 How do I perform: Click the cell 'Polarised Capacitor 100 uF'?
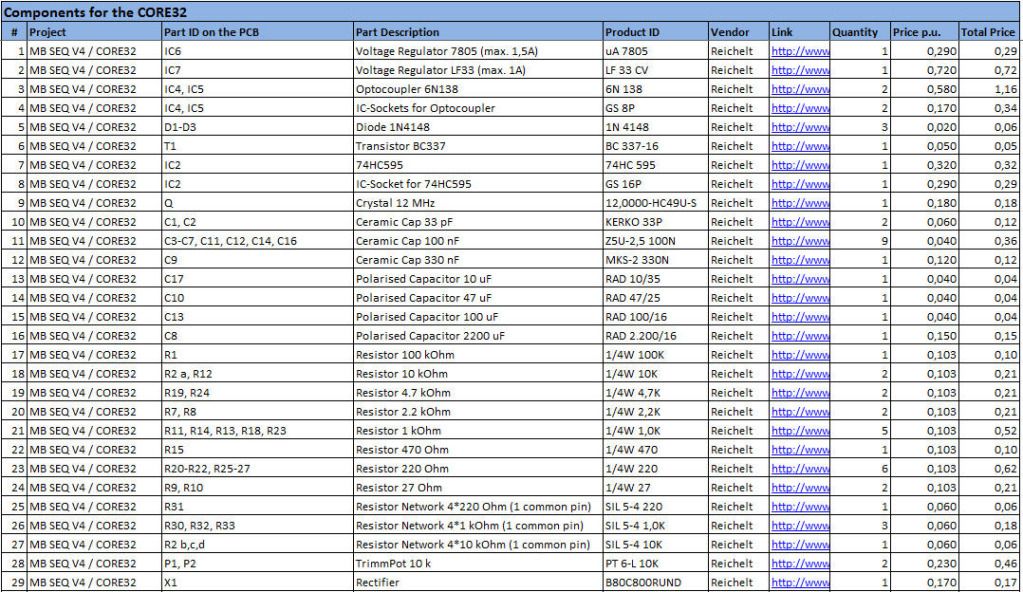pyautogui.click(x=478, y=316)
